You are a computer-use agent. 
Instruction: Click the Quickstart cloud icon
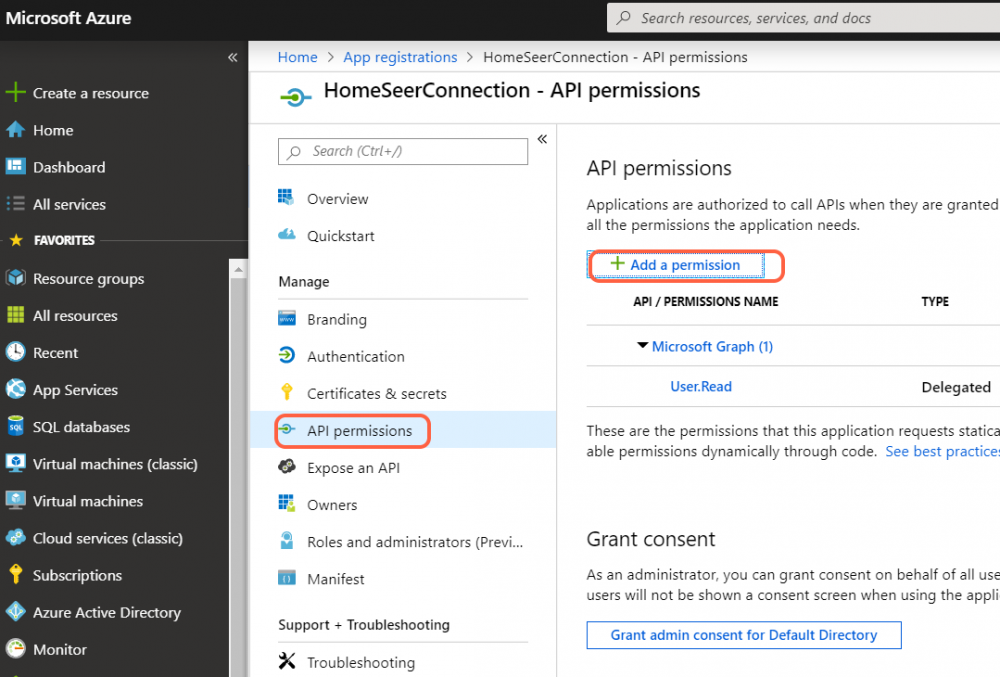point(287,235)
